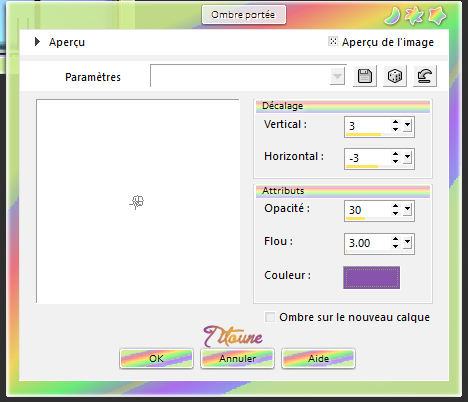Save the preset with the floppy disk icon

pyautogui.click(x=365, y=76)
